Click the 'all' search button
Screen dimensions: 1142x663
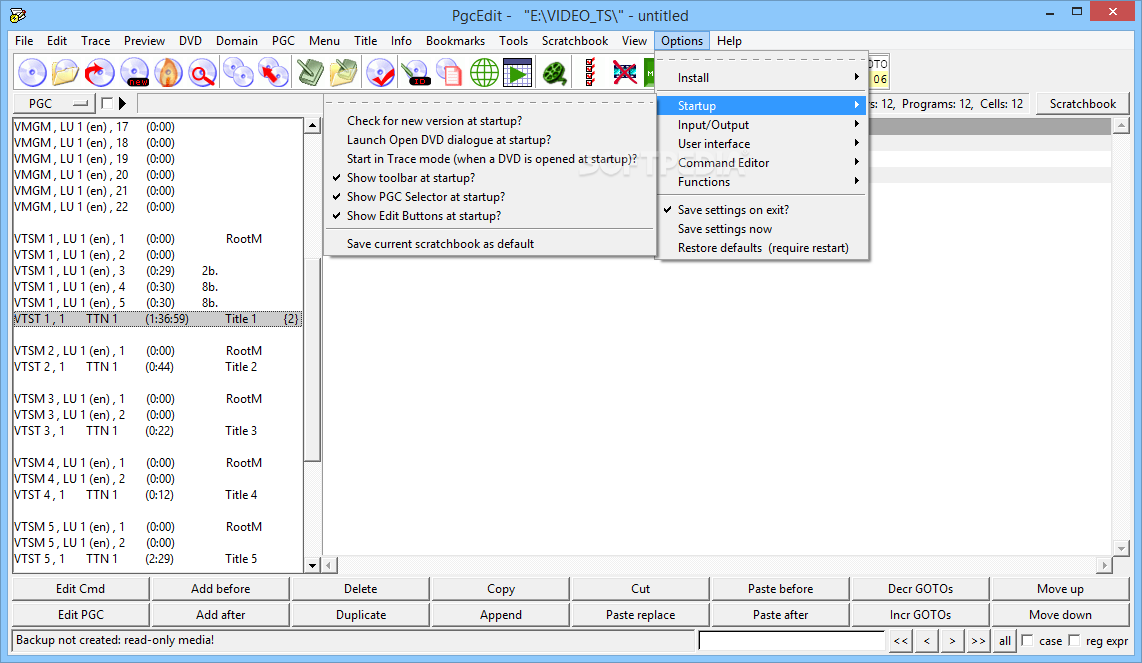(1004, 640)
